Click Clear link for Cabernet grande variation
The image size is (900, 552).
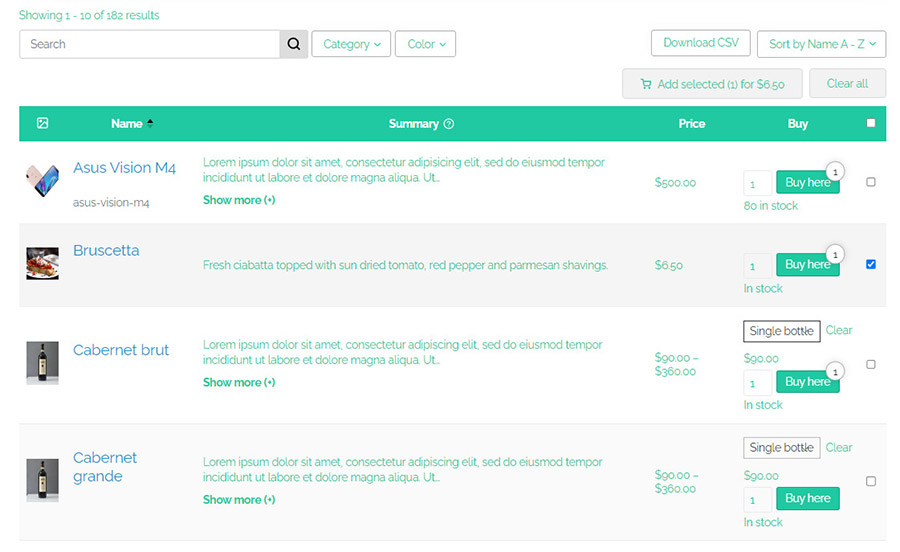point(839,448)
